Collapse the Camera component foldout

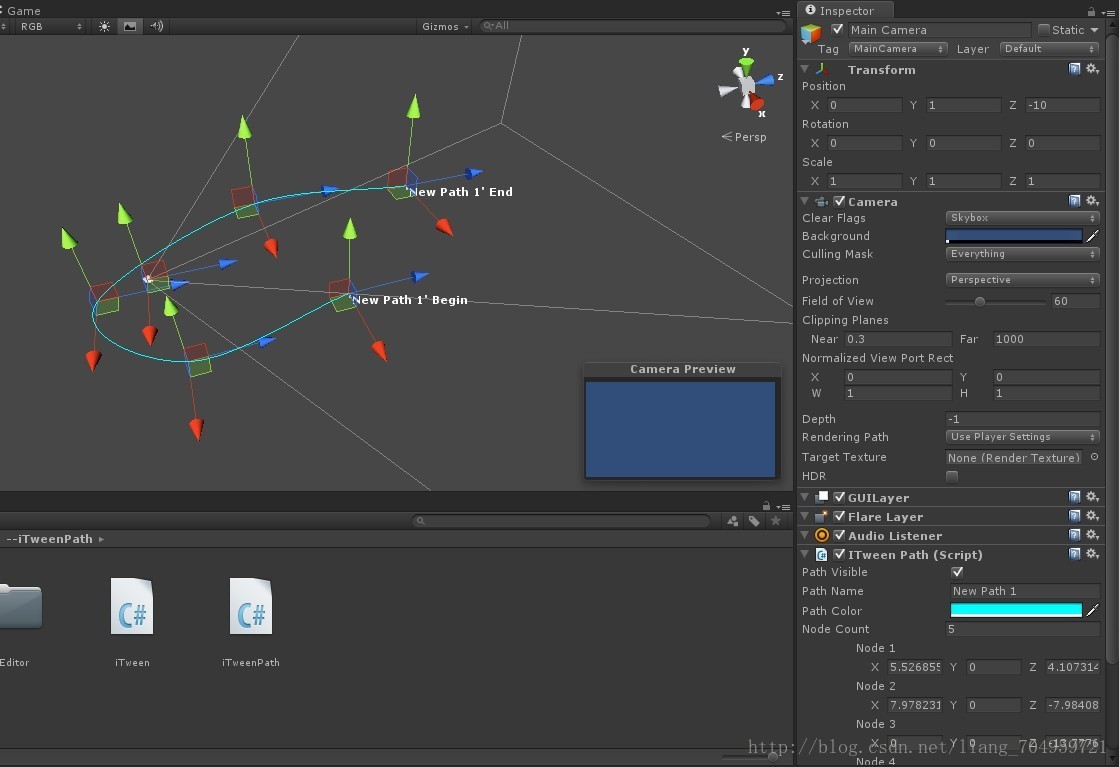806,201
